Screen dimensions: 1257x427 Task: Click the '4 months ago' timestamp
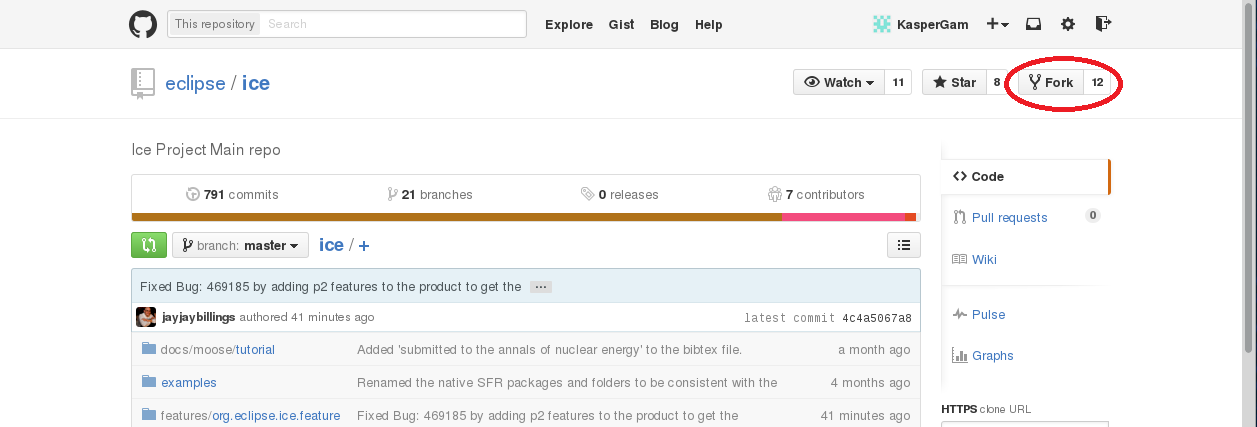(x=870, y=383)
